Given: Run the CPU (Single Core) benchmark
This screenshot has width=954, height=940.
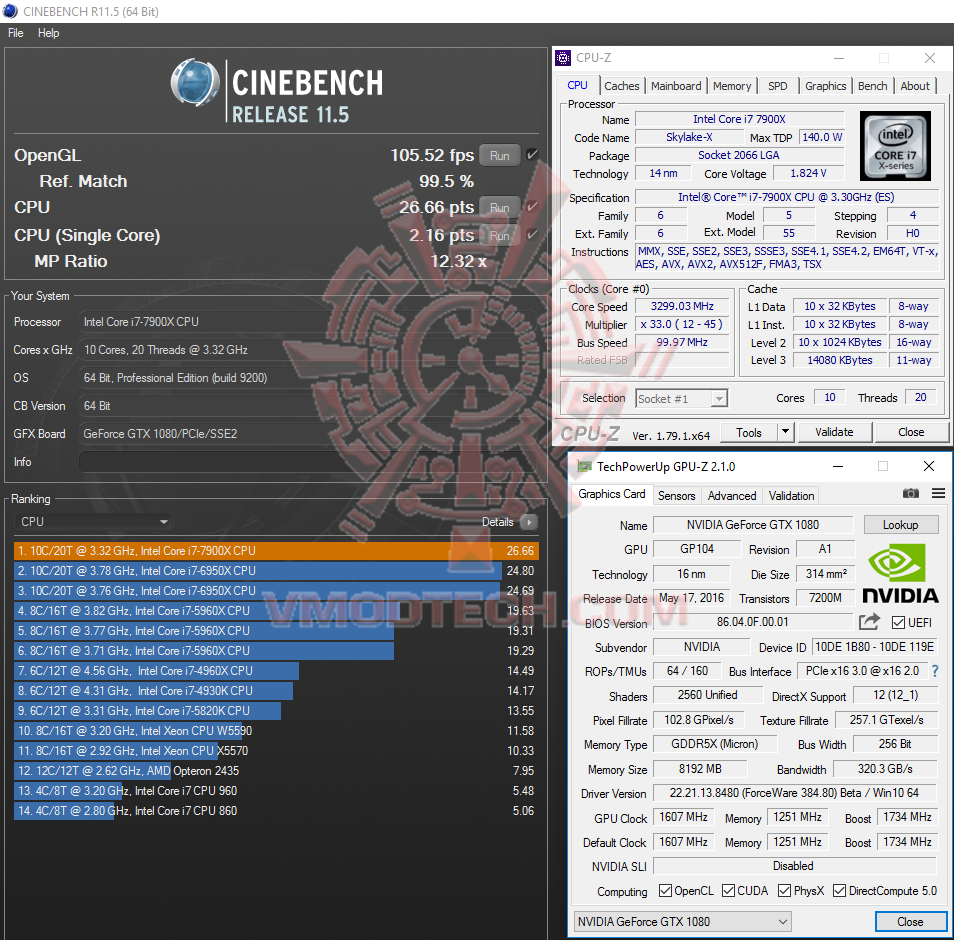Looking at the screenshot, I should click(500, 235).
